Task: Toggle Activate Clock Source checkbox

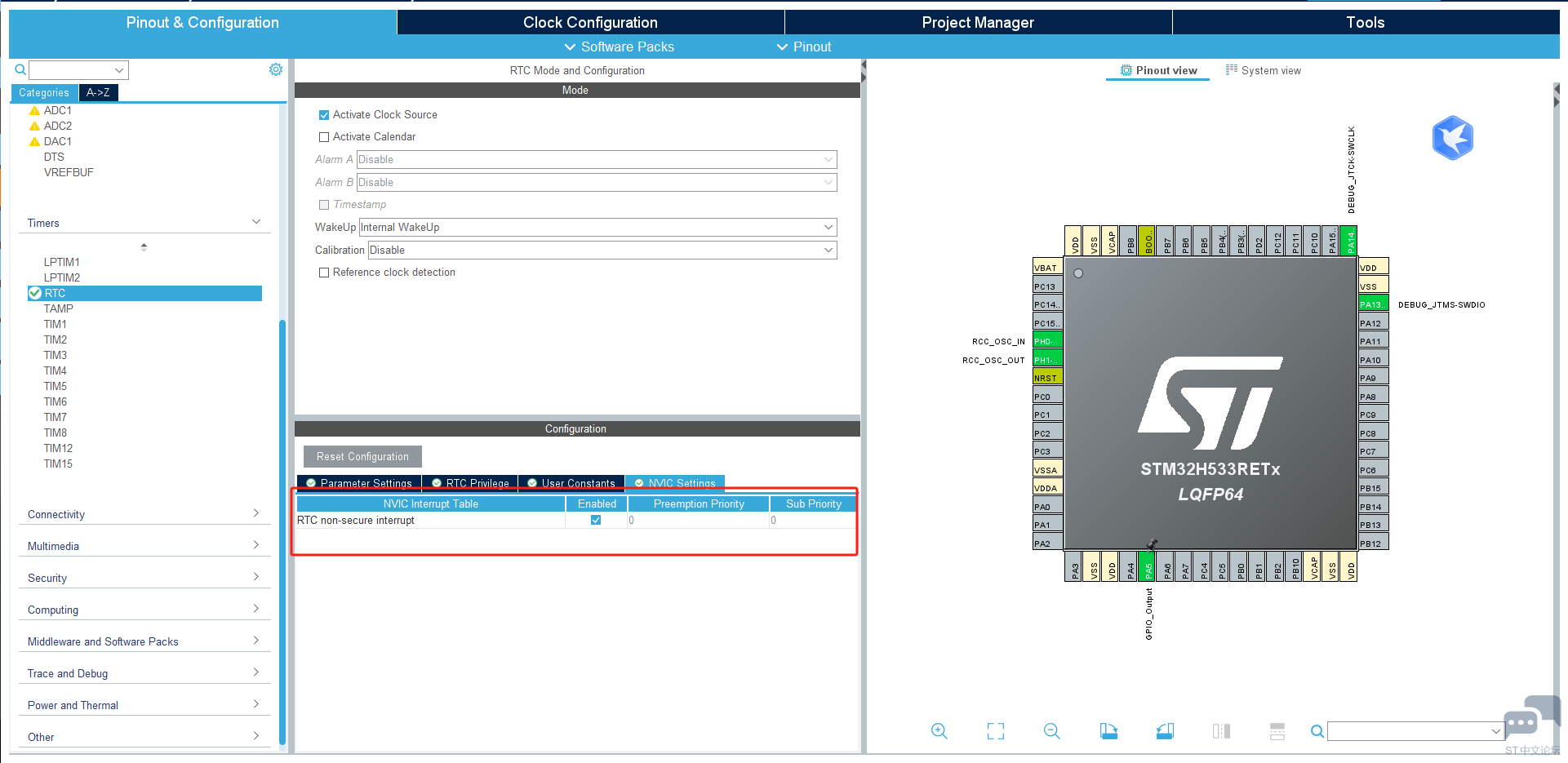Action: [324, 115]
